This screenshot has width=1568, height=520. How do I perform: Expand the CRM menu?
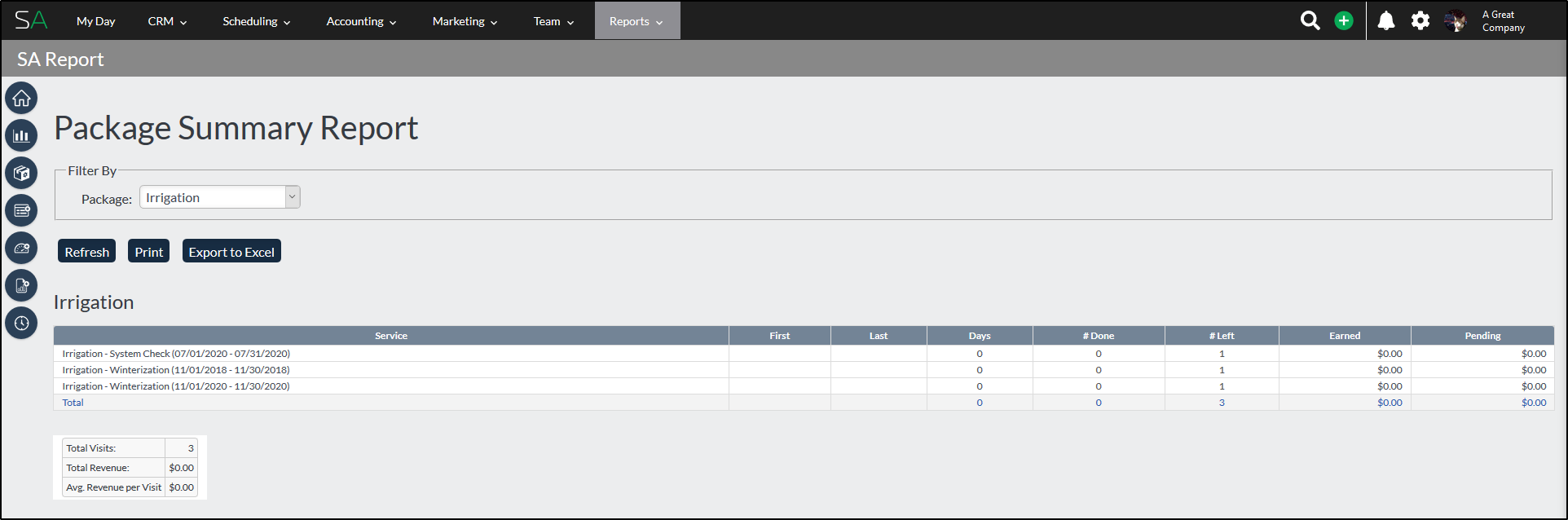(167, 21)
